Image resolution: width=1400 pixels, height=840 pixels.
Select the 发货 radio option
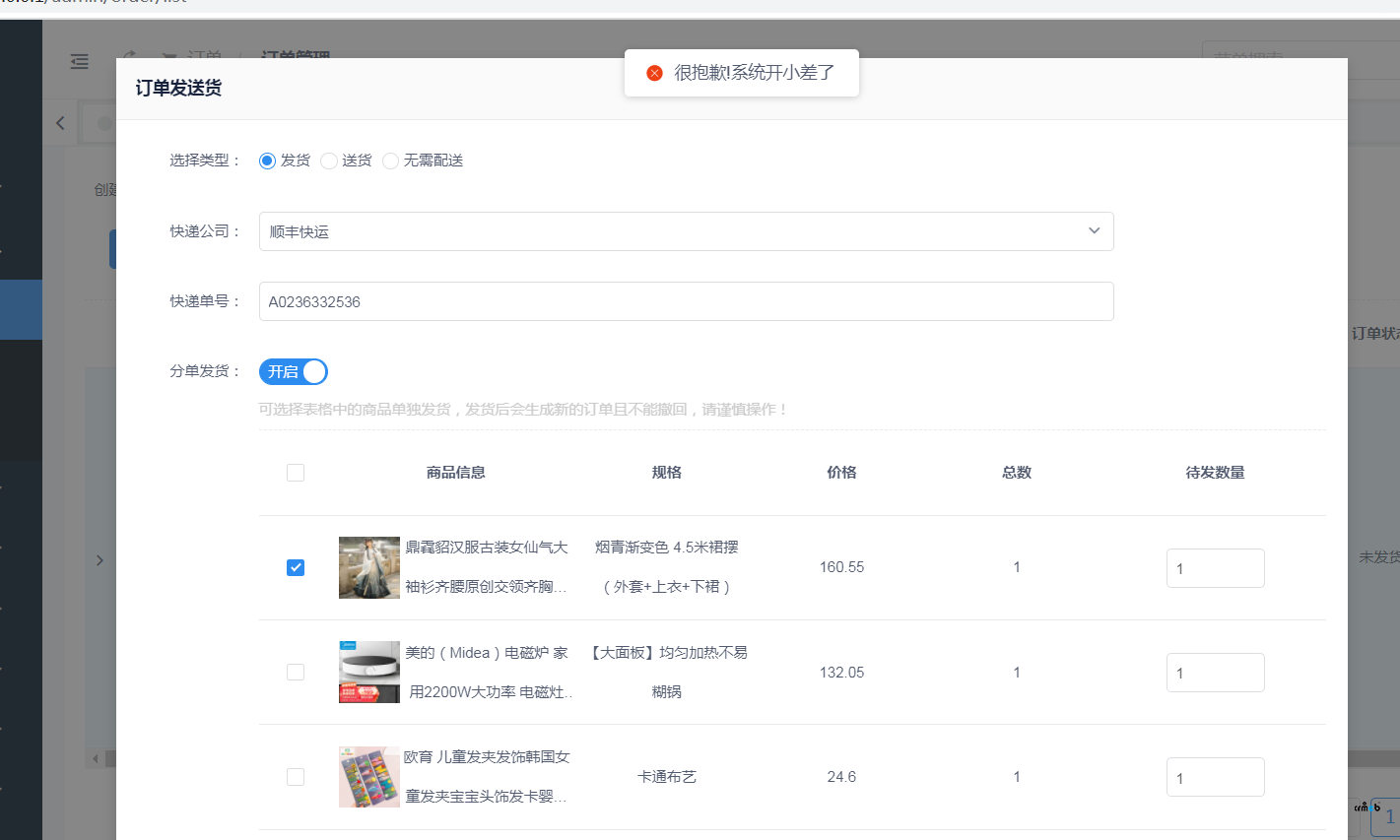pos(267,161)
